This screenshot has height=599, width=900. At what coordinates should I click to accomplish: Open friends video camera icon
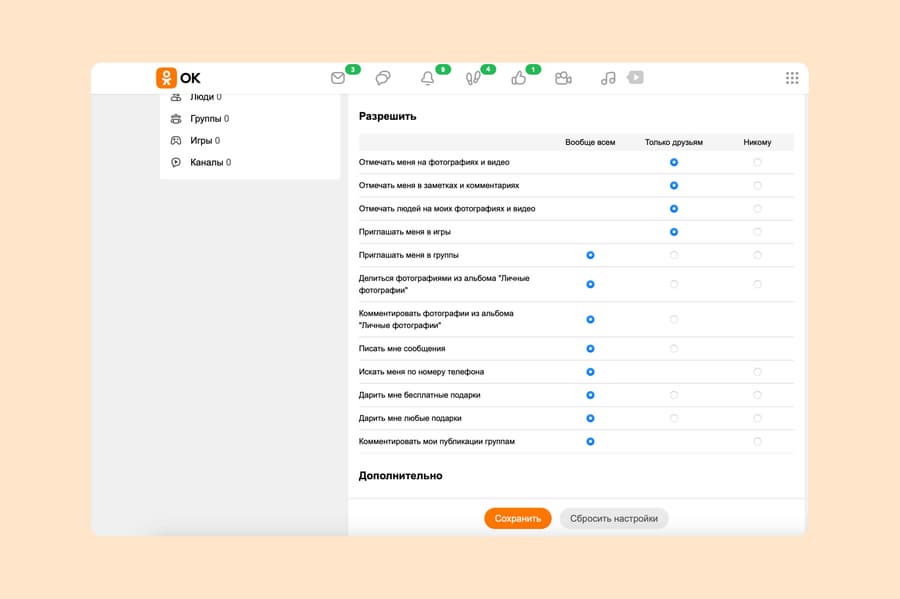pyautogui.click(x=563, y=78)
